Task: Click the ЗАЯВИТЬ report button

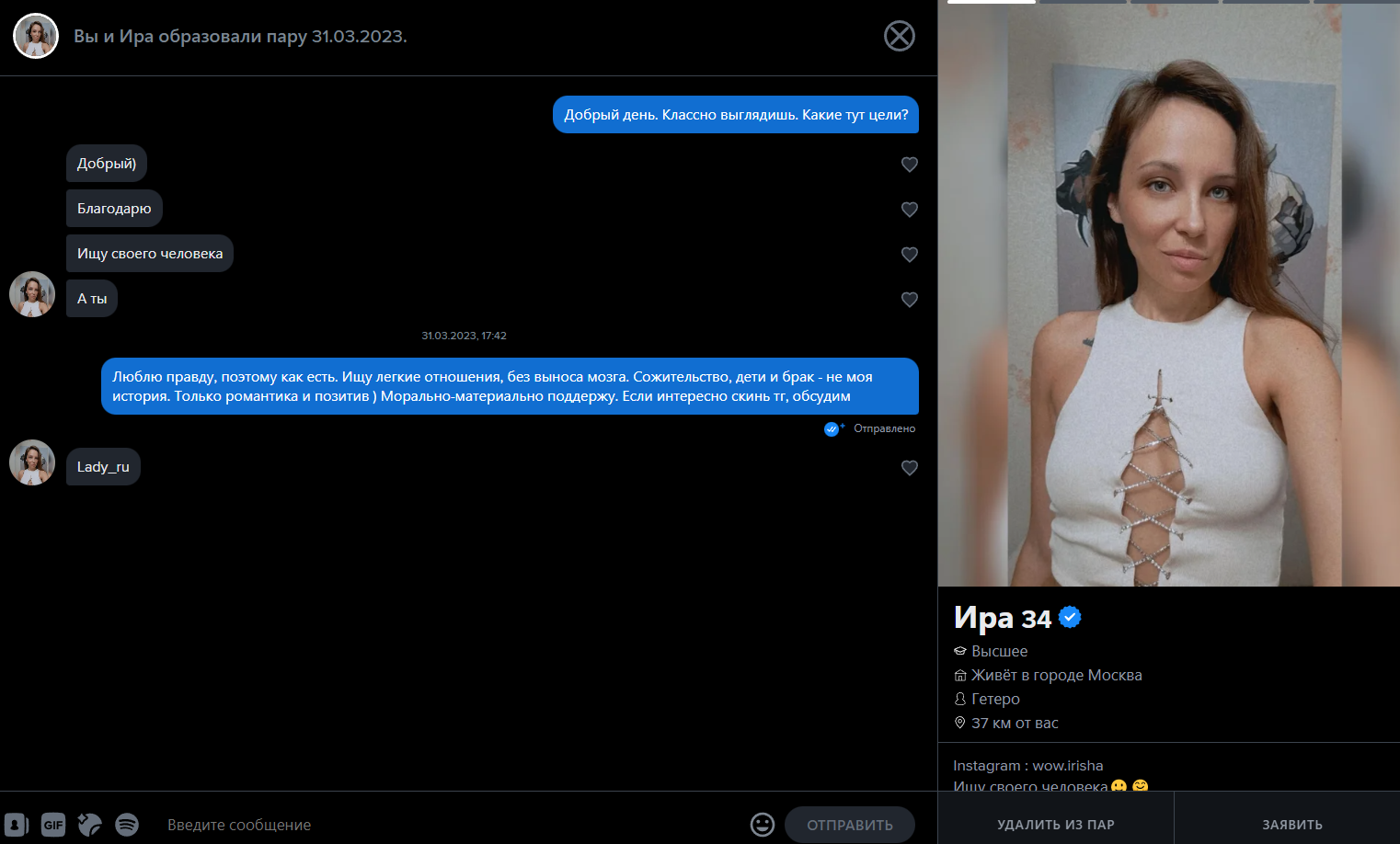Action: click(x=1292, y=825)
